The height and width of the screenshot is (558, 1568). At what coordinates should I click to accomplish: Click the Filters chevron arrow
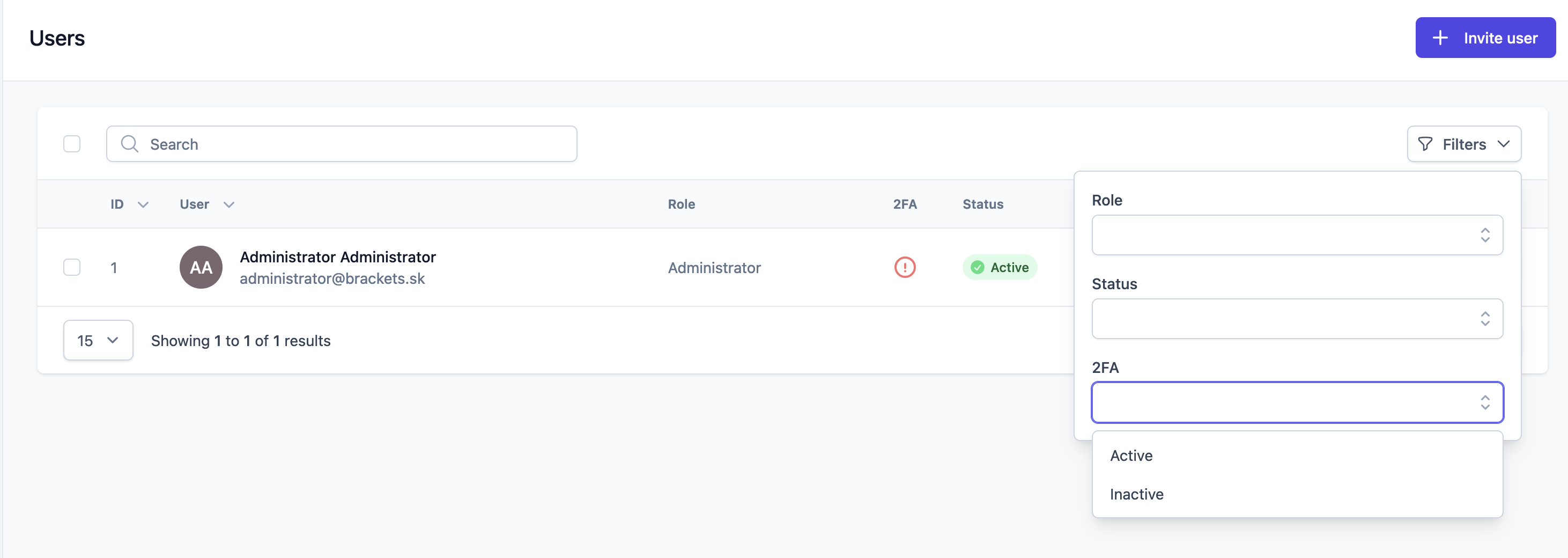pyautogui.click(x=1504, y=144)
